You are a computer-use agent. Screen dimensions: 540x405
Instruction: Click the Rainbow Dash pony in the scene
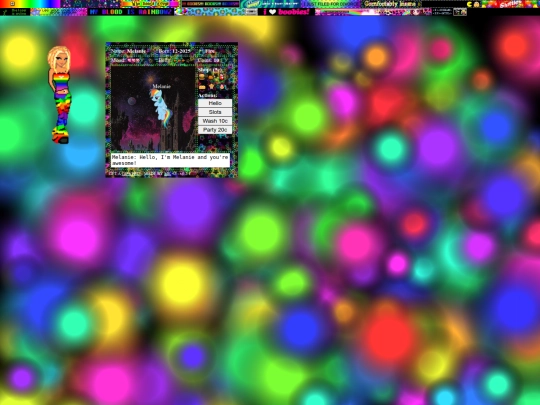click(160, 108)
